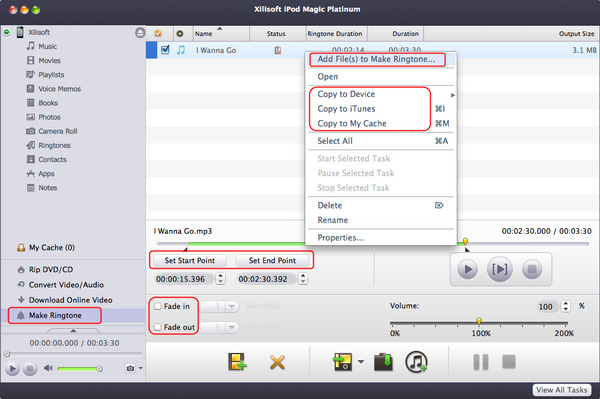The image size is (600, 399).
Task: Click the volume percent stepper arrows
Action: click(566, 306)
